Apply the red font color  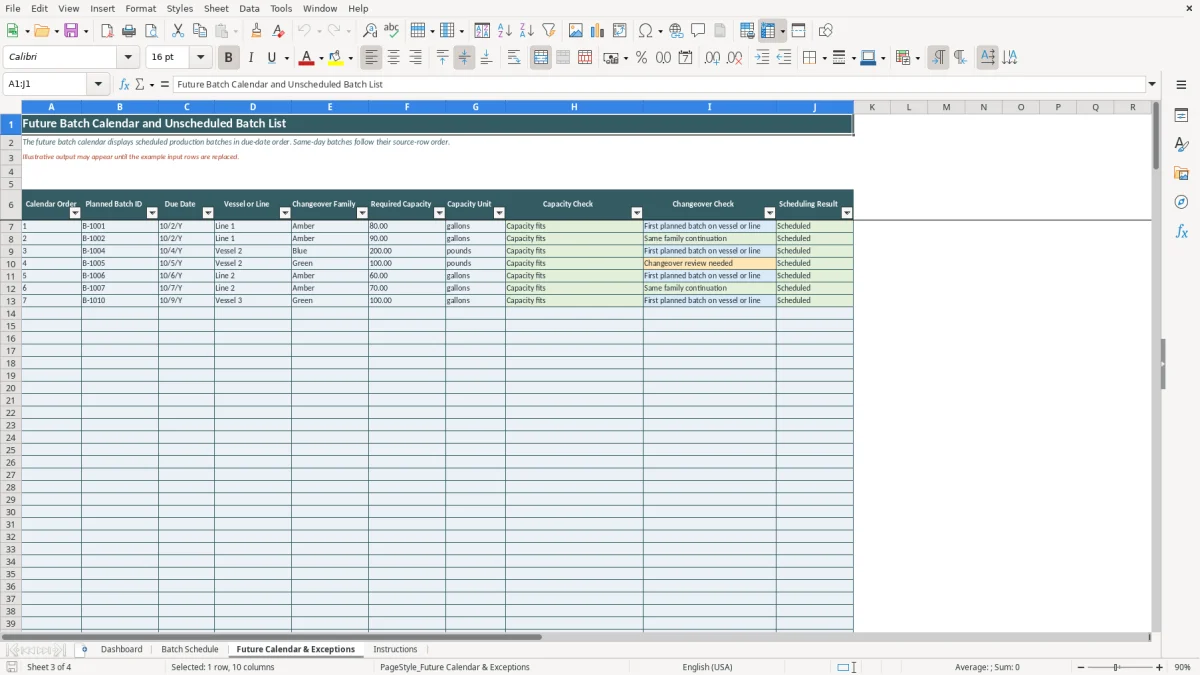(x=307, y=58)
